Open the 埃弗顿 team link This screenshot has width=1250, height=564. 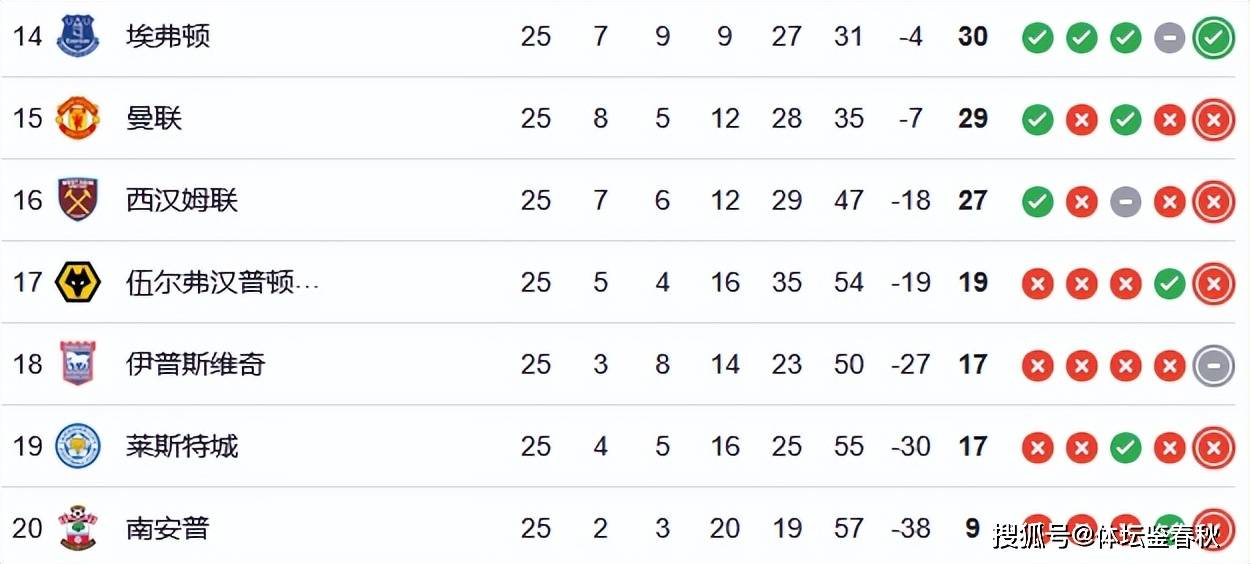tap(168, 37)
